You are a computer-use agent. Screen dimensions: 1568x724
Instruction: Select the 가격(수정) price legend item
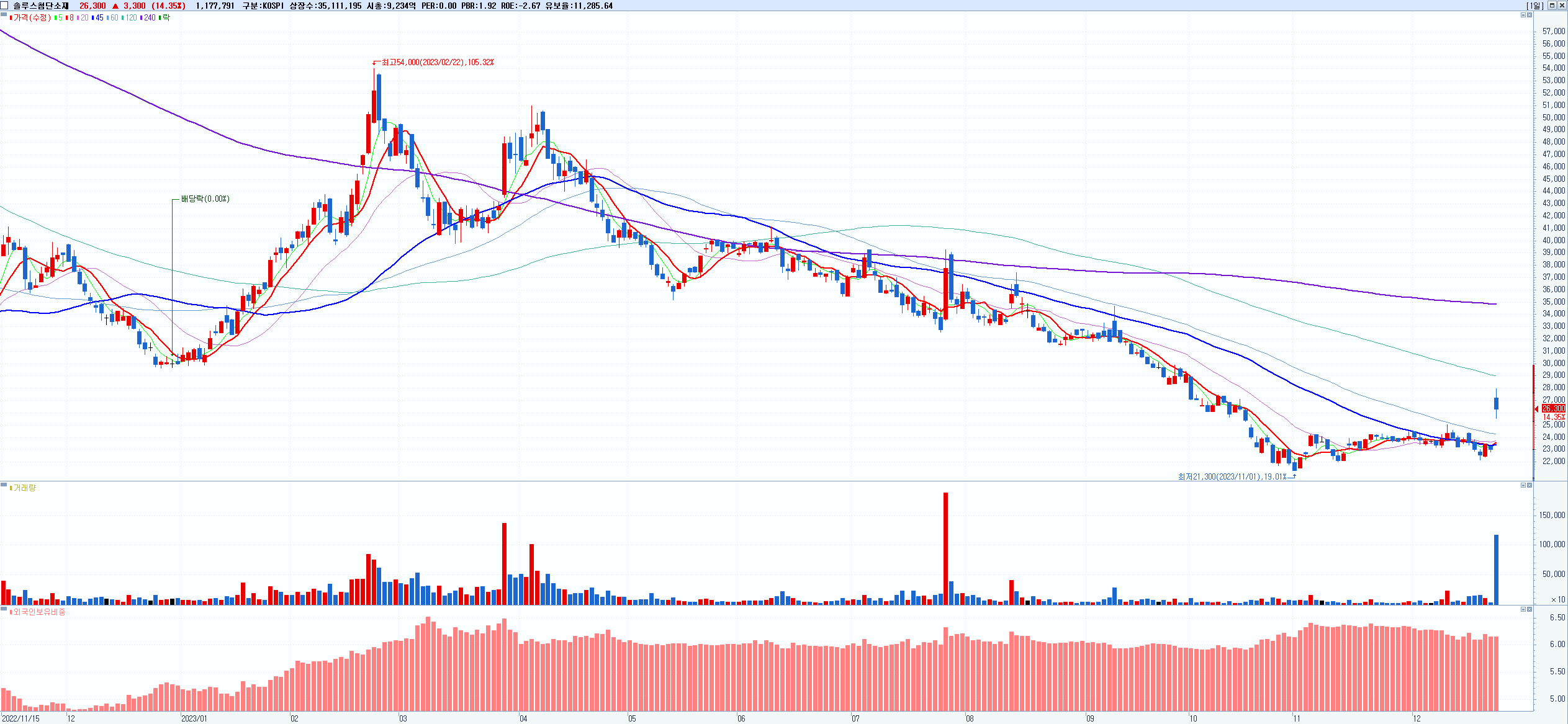(31, 18)
